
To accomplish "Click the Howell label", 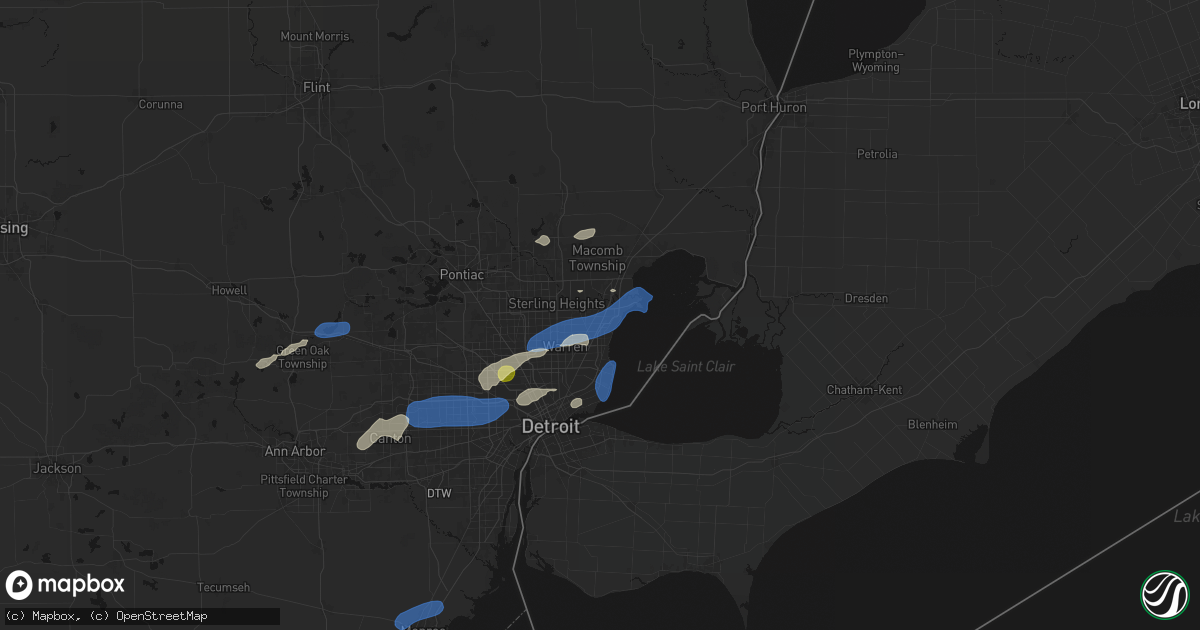I will tap(228, 291).
